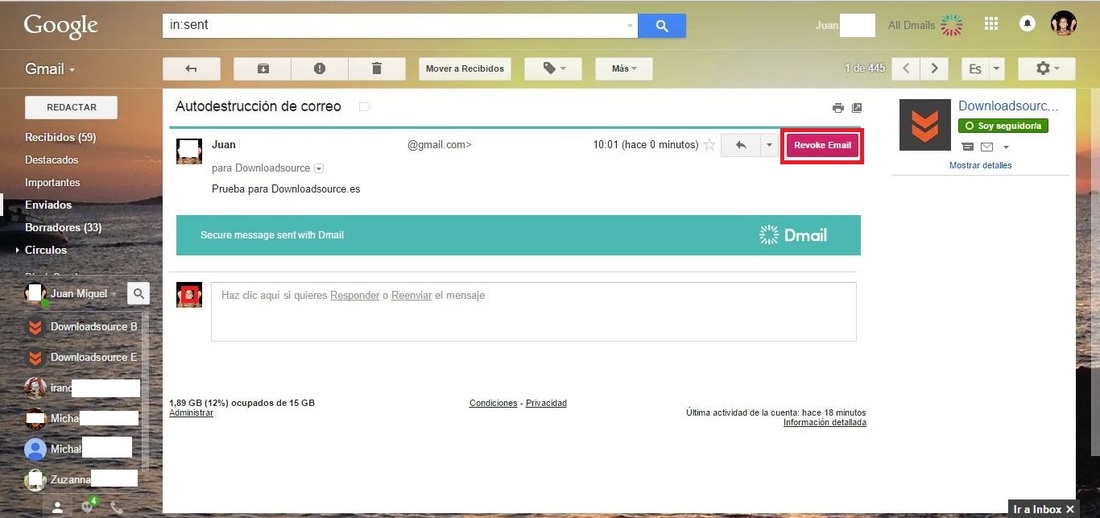
Task: Reply with the arrow button
Action: coord(740,145)
